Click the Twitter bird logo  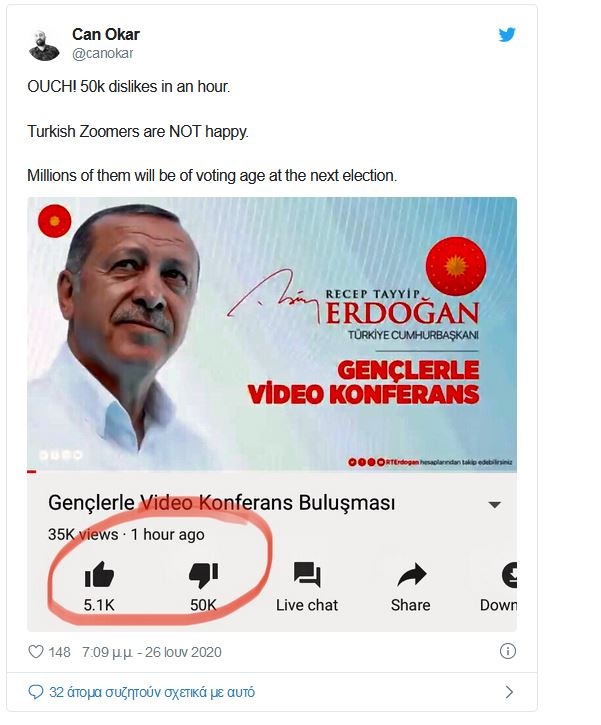coord(507,35)
